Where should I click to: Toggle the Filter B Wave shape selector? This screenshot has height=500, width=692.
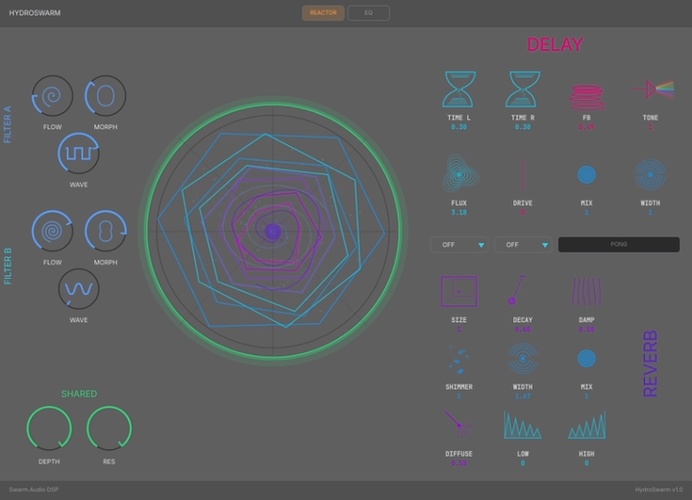click(x=78, y=288)
